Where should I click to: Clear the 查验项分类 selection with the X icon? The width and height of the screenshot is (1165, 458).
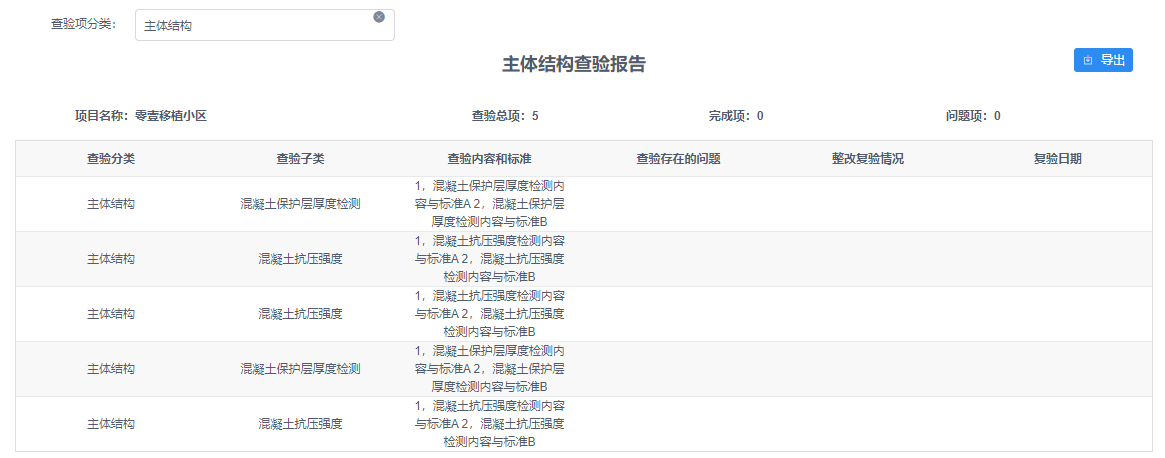379,17
